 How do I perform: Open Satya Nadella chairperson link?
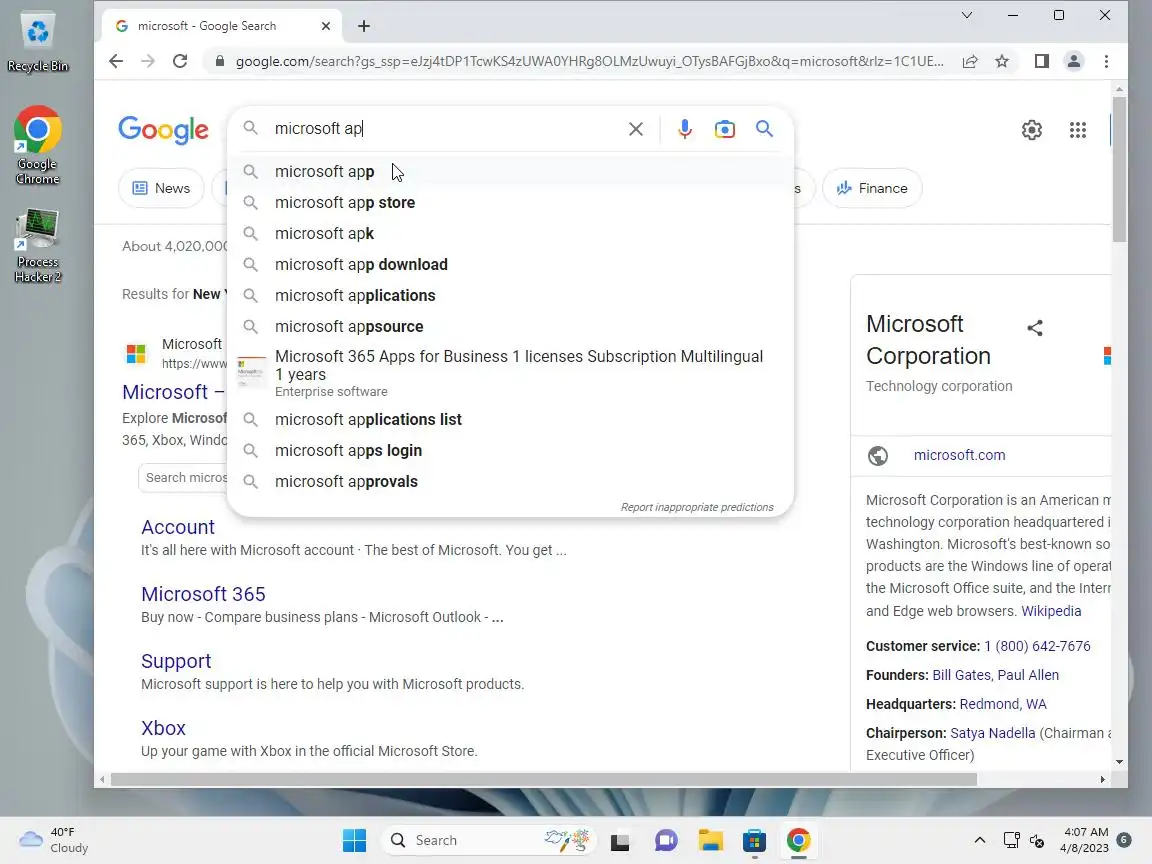click(x=993, y=733)
